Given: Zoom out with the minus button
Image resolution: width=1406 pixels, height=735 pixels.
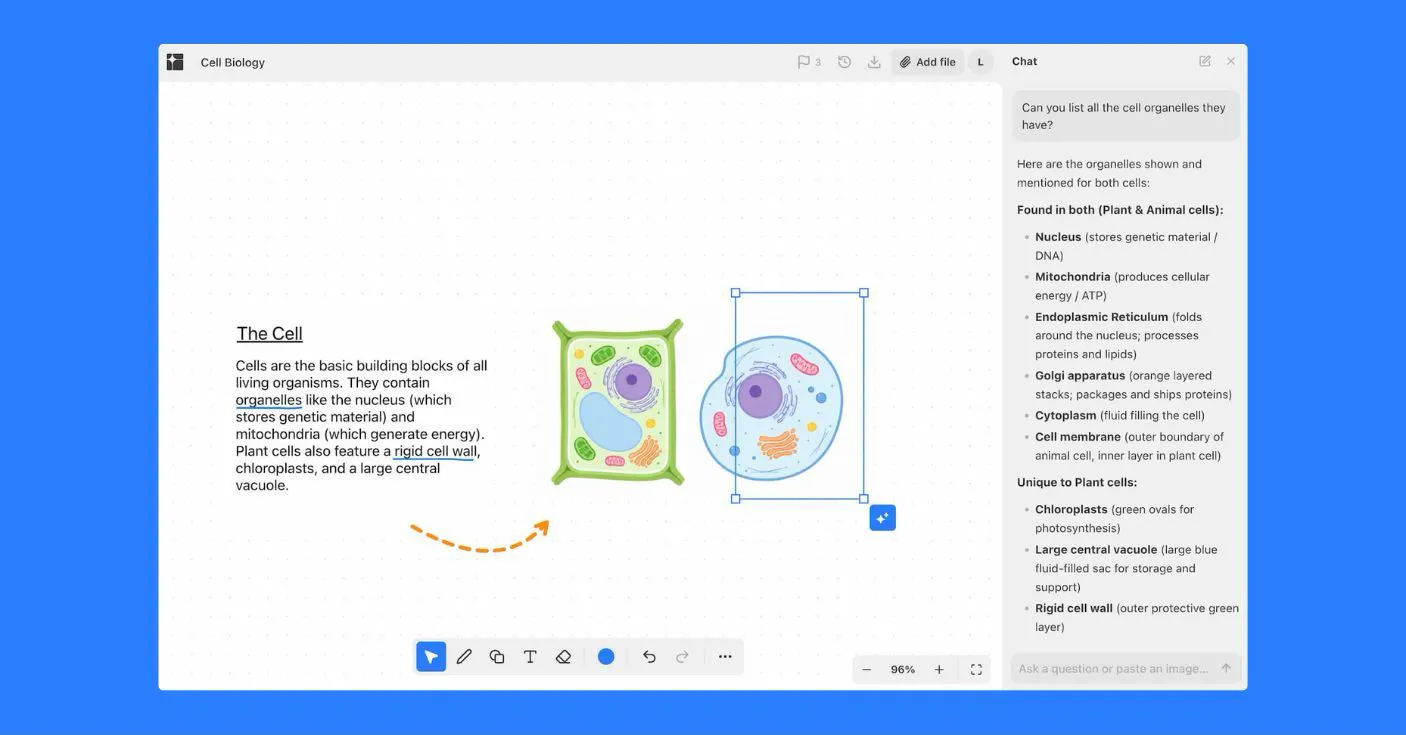Looking at the screenshot, I should [867, 670].
